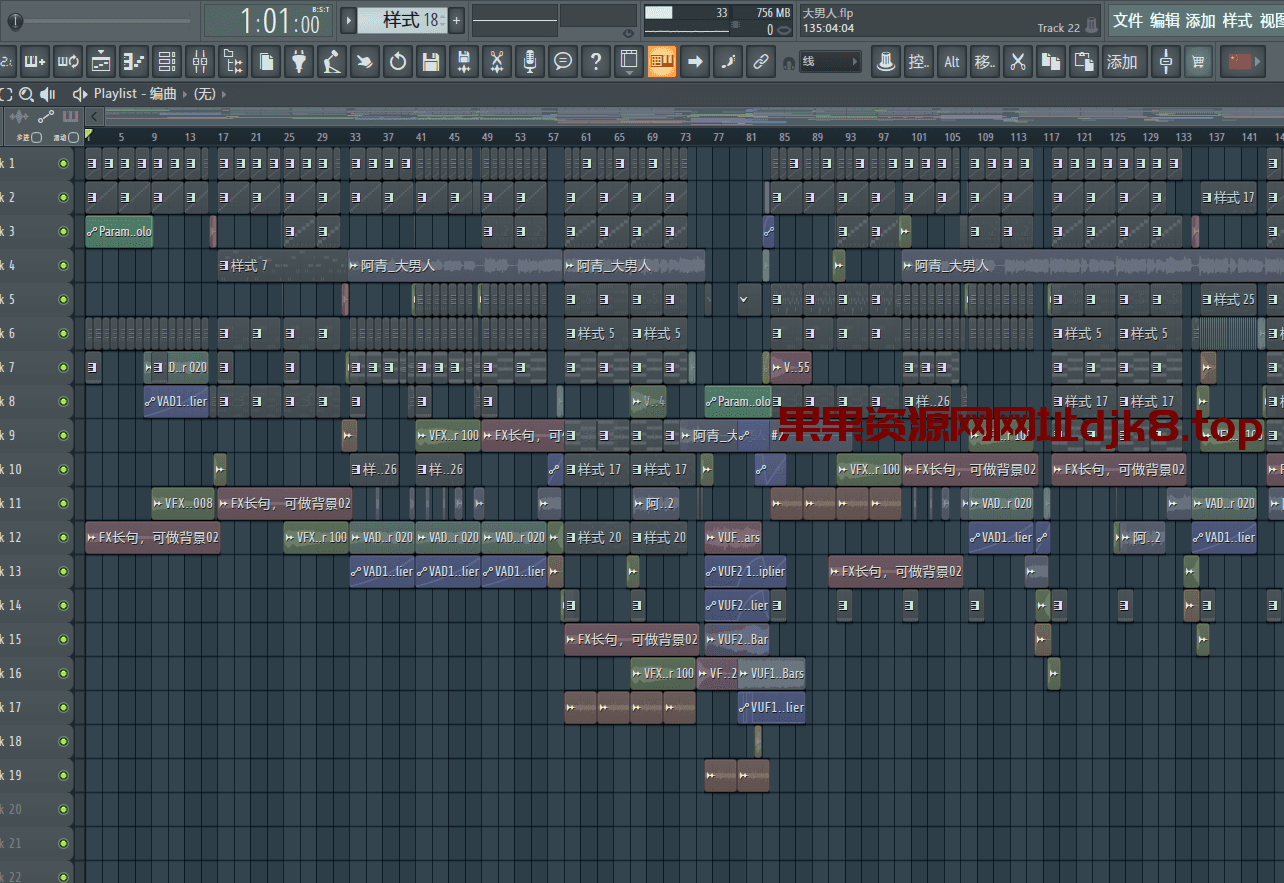Open the 编辑 menu
This screenshot has height=883, width=1284.
[1164, 21]
